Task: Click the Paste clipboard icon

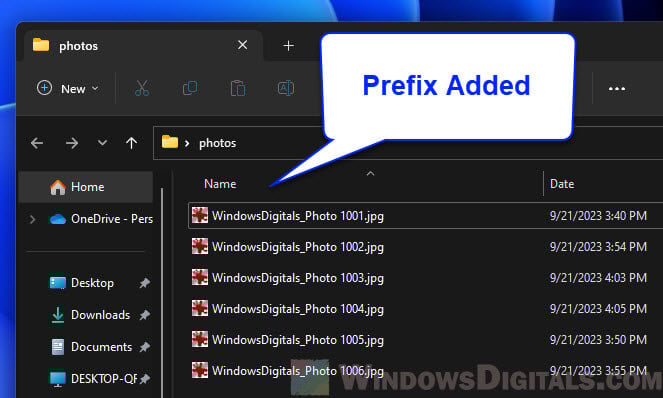Action: point(238,88)
